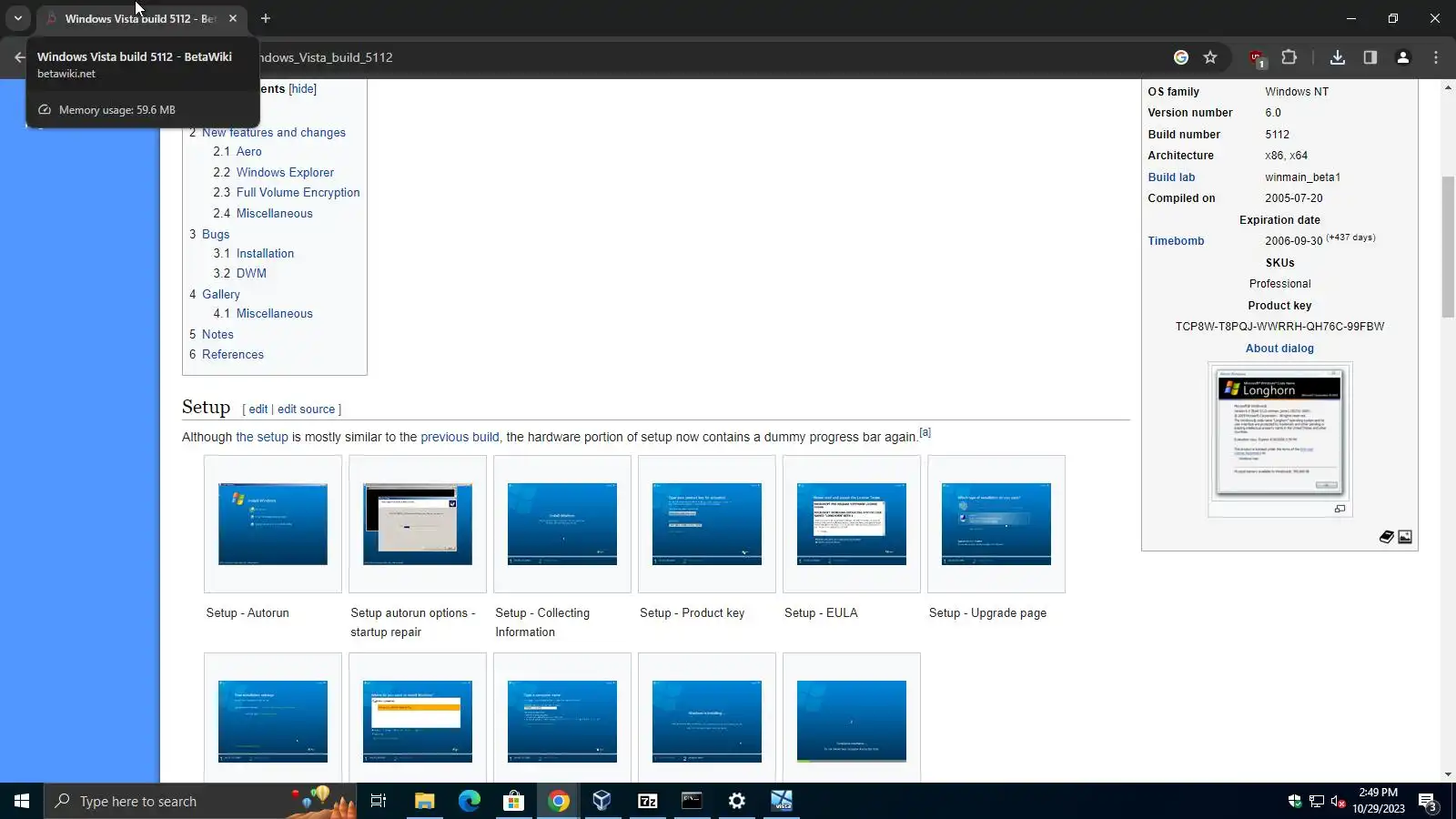Go to Installation in contents
The image size is (1456, 819).
click(x=265, y=253)
